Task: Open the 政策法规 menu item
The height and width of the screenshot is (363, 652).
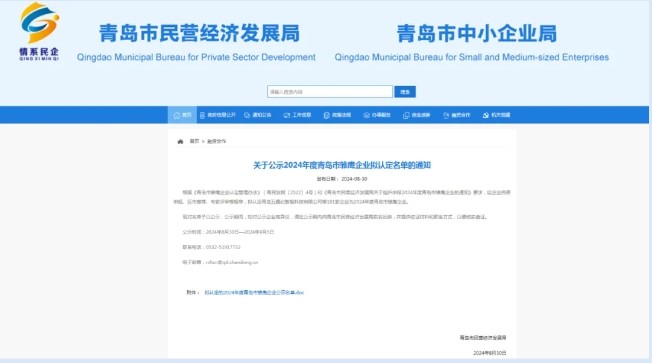Action: click(x=341, y=115)
